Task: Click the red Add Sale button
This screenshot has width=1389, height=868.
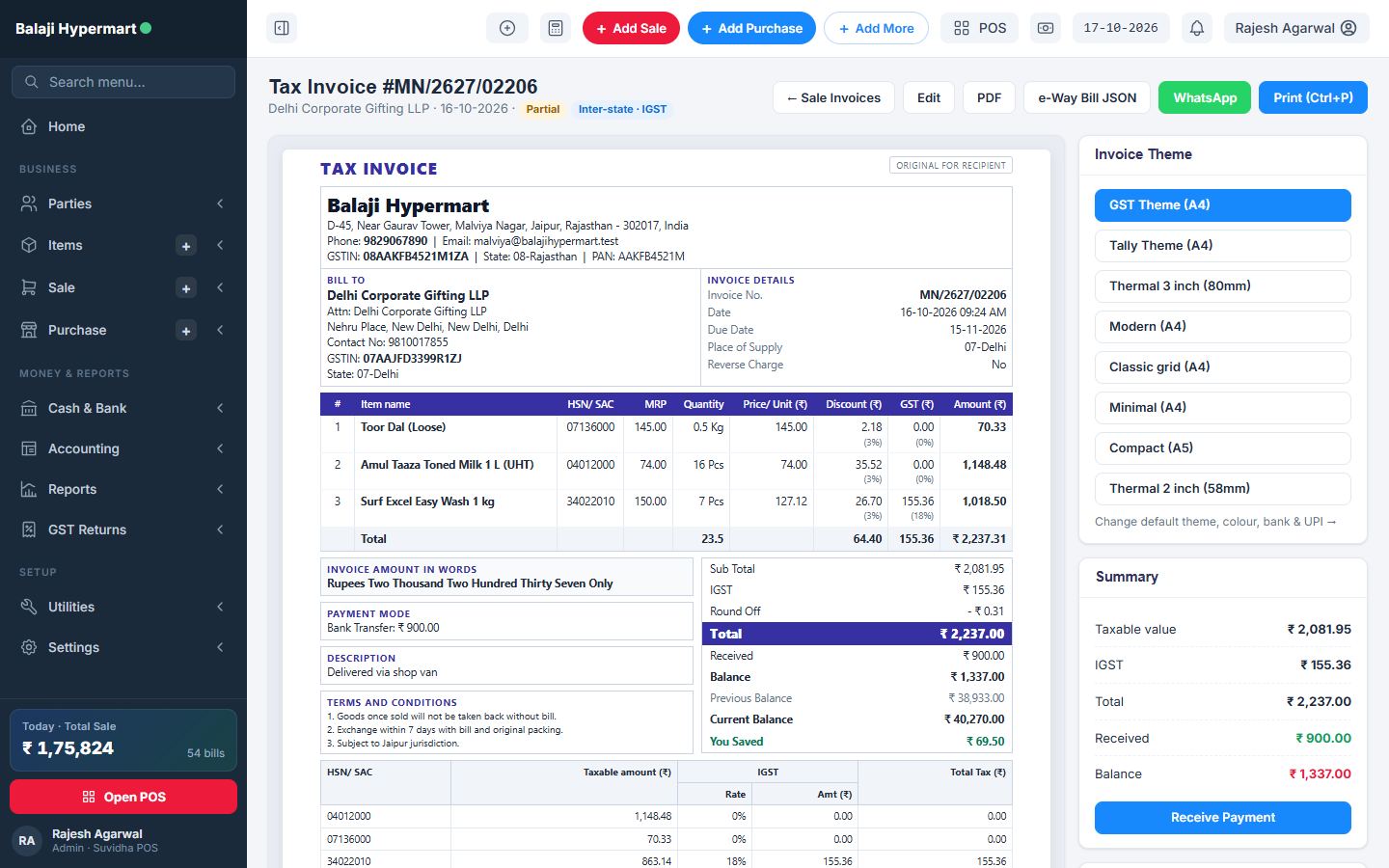Action: coord(631,28)
